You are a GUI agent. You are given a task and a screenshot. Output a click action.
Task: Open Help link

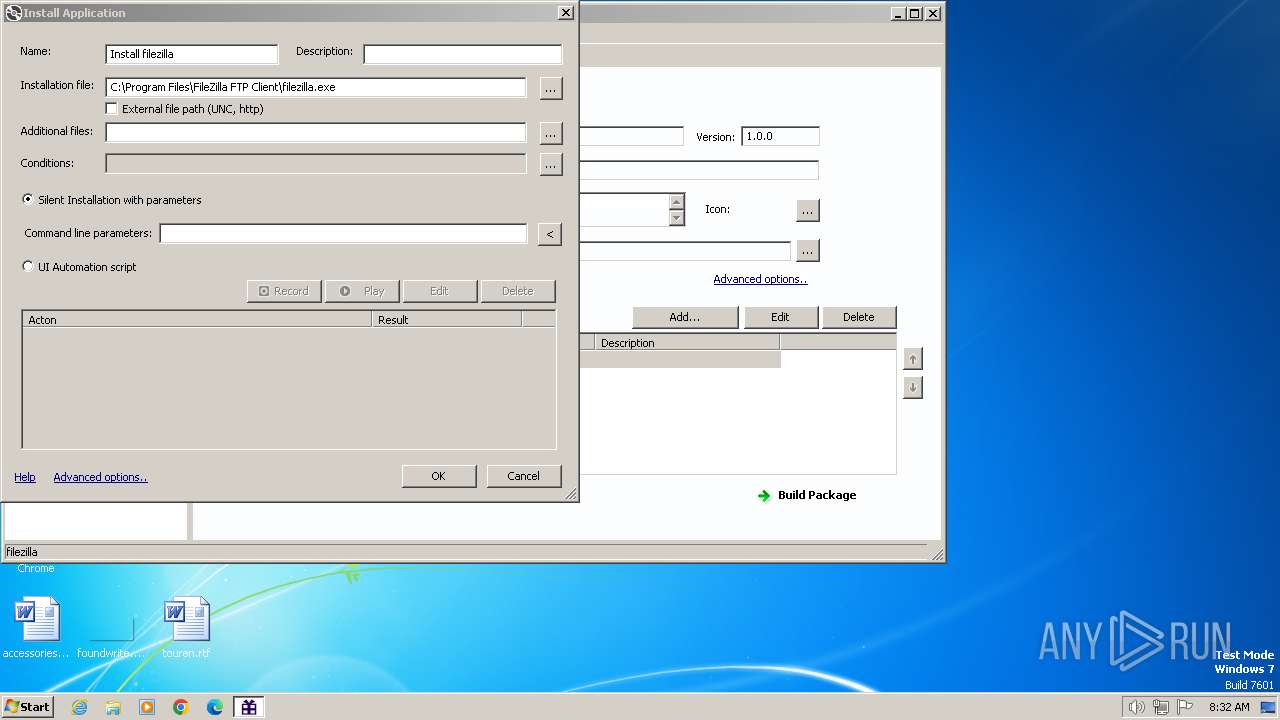[x=25, y=478]
